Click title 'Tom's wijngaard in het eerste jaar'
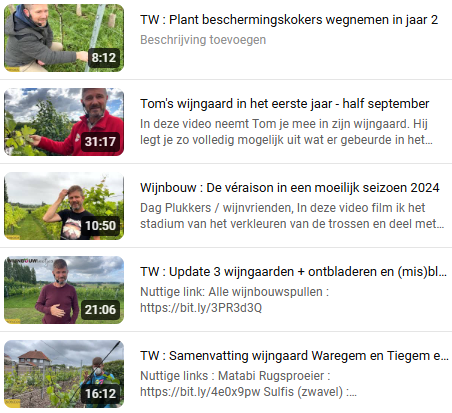452x413 pixels. [284, 104]
